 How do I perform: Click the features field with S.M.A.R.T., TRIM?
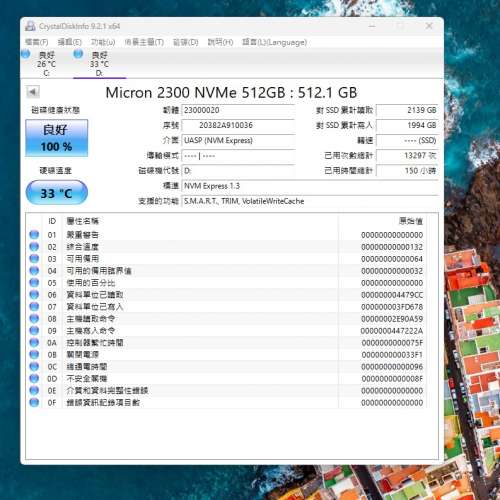310,201
